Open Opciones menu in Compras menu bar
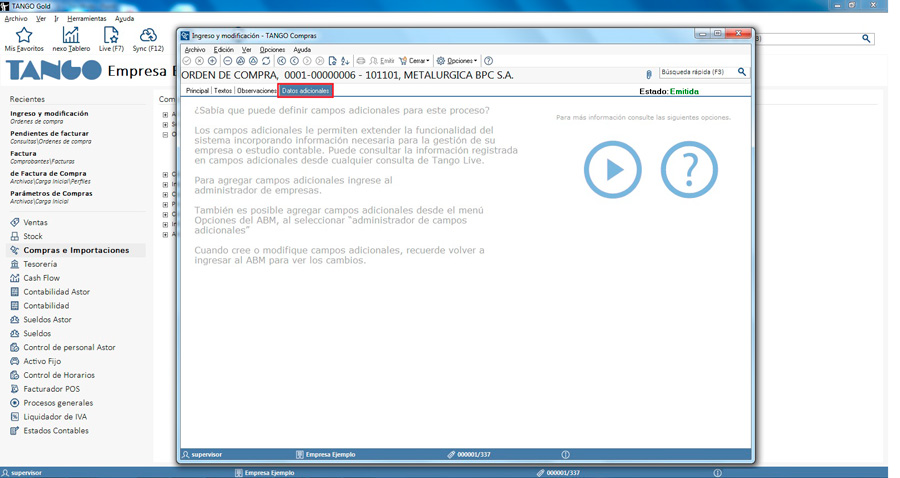The height and width of the screenshot is (478, 900). click(272, 50)
